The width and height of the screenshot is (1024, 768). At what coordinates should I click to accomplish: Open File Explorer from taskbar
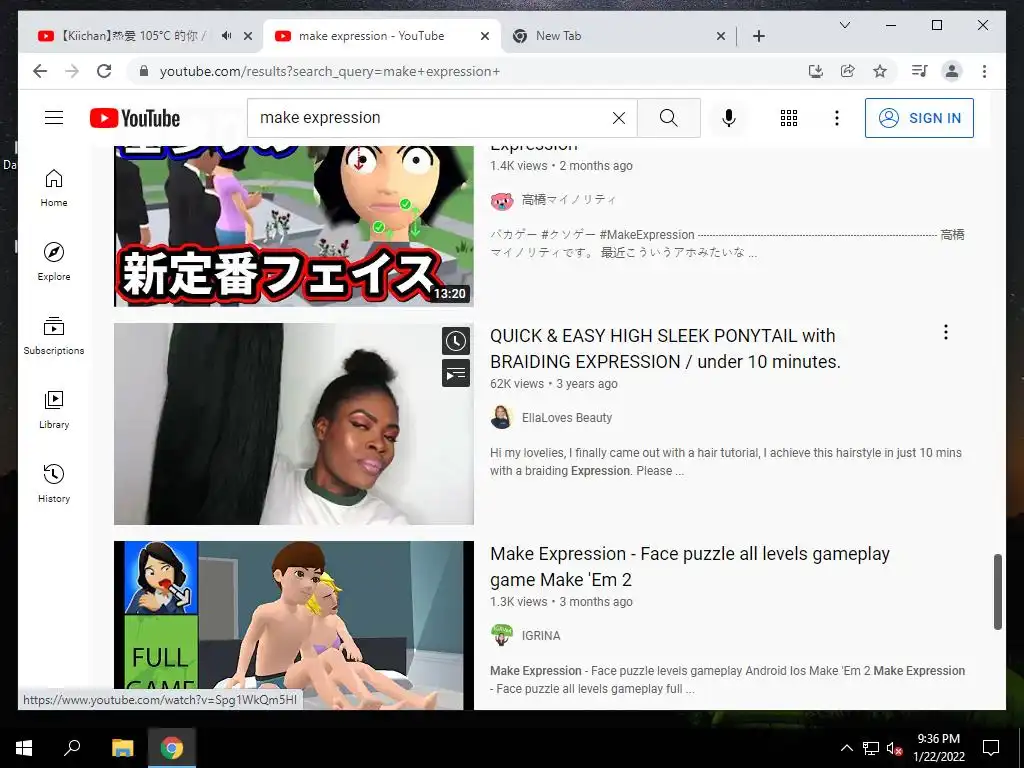122,748
